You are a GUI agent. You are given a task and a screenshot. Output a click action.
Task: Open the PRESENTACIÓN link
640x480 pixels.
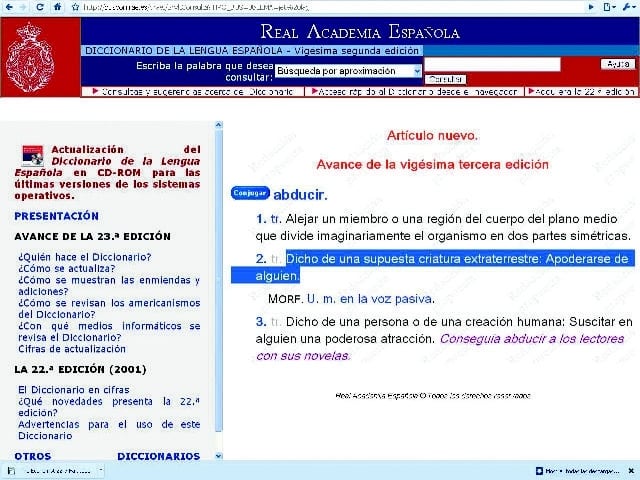(56, 216)
